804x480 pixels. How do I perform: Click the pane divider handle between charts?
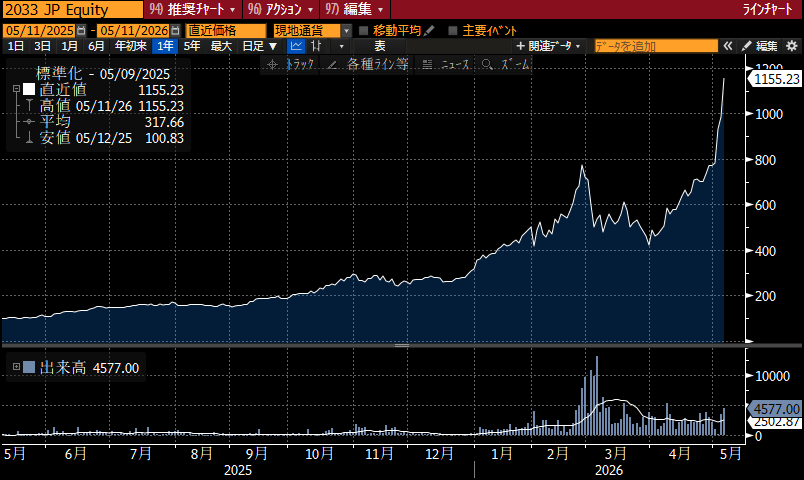coord(401,346)
